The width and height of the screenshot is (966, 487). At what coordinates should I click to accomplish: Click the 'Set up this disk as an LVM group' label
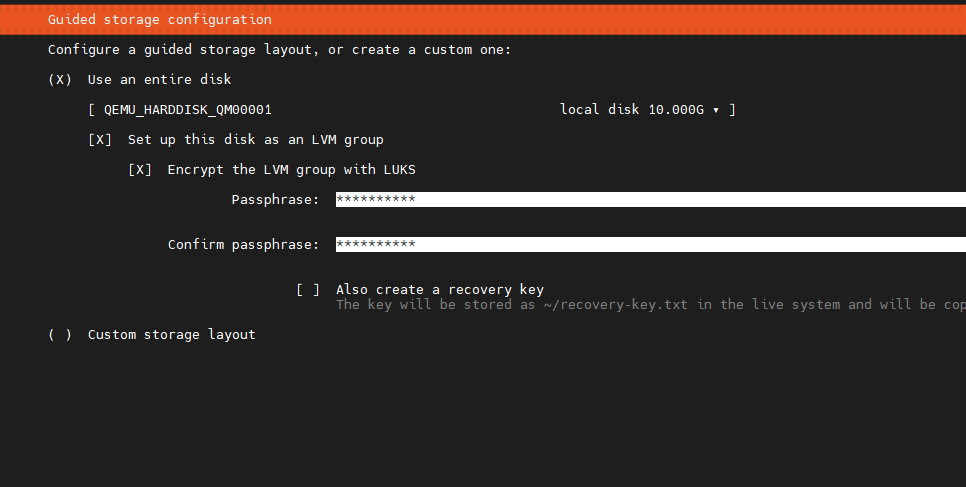click(255, 139)
